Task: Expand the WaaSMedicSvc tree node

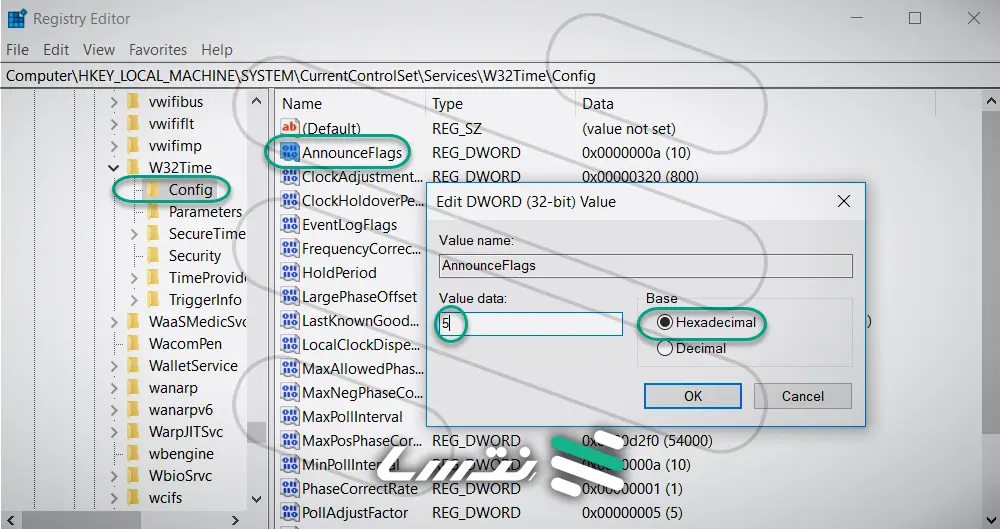Action: click(114, 322)
